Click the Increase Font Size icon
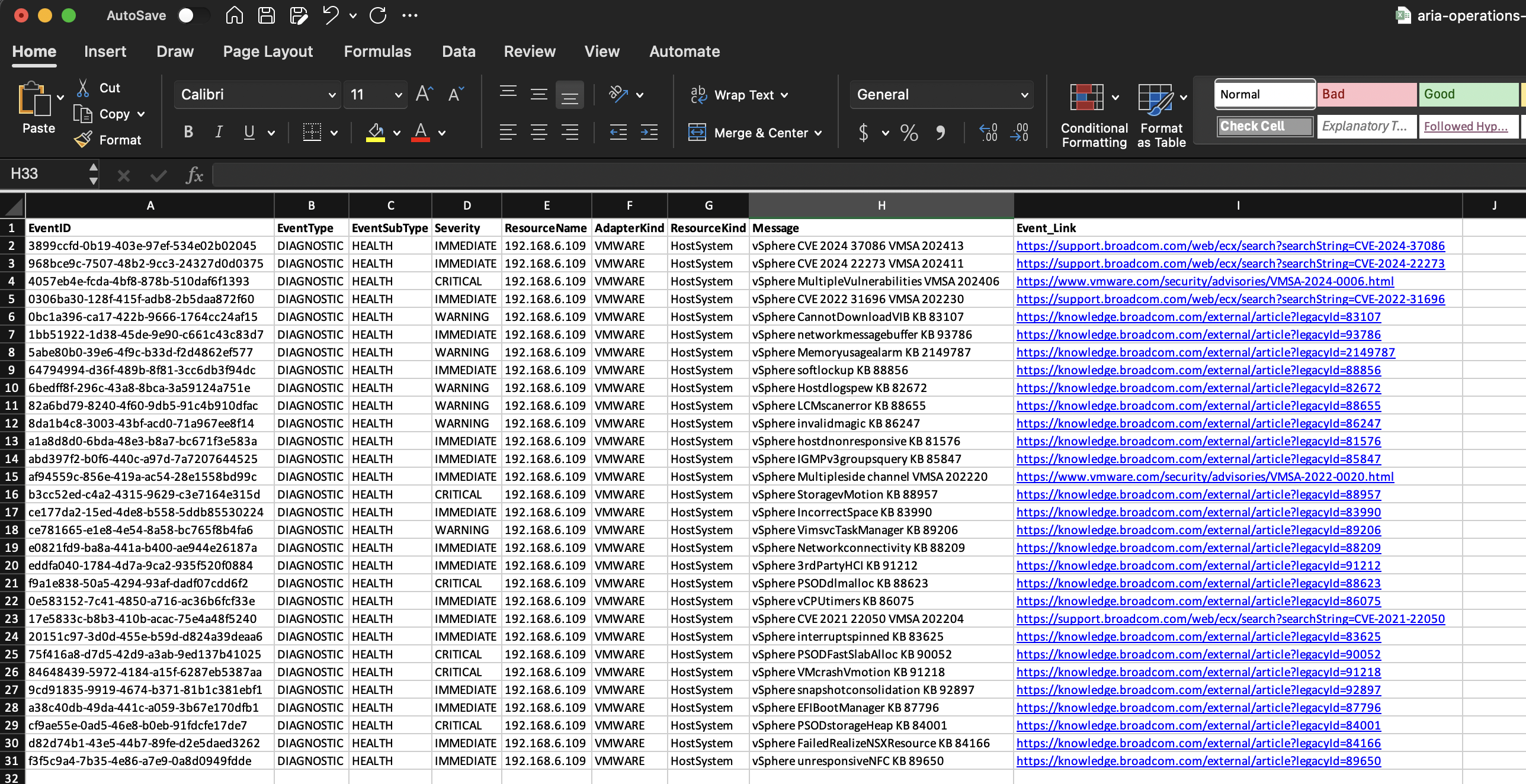Viewport: 1526px width, 784px height. coord(424,94)
